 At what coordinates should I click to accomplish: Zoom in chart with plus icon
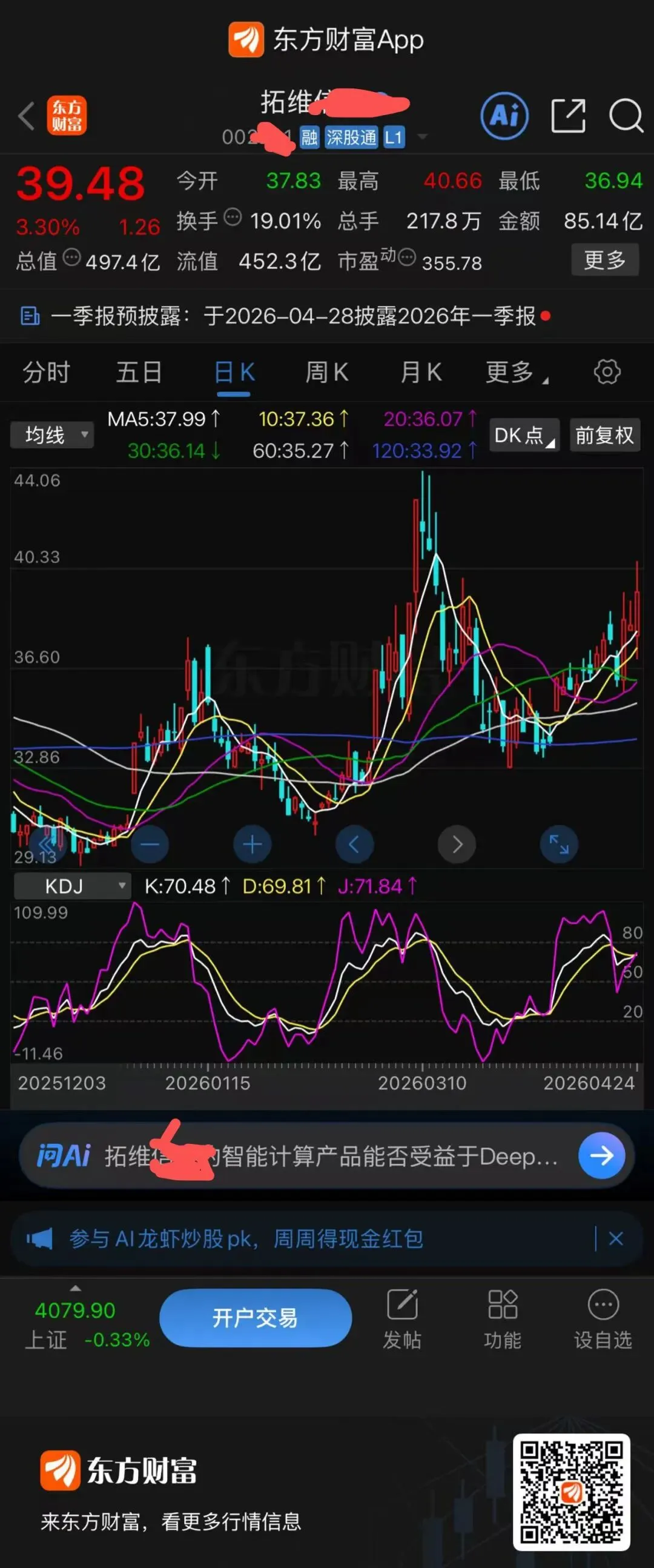point(252,844)
